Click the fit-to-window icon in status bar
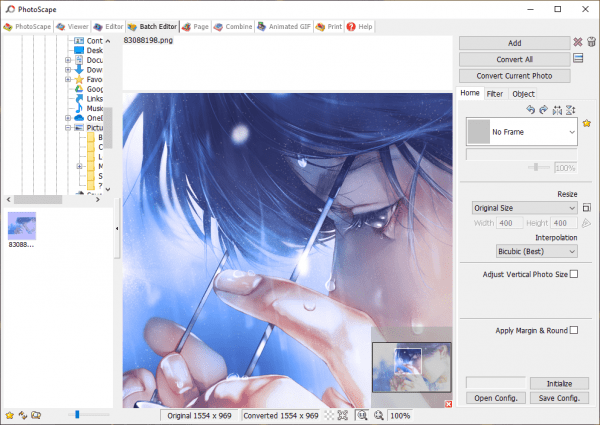This screenshot has width=600, height=425. tap(342, 415)
